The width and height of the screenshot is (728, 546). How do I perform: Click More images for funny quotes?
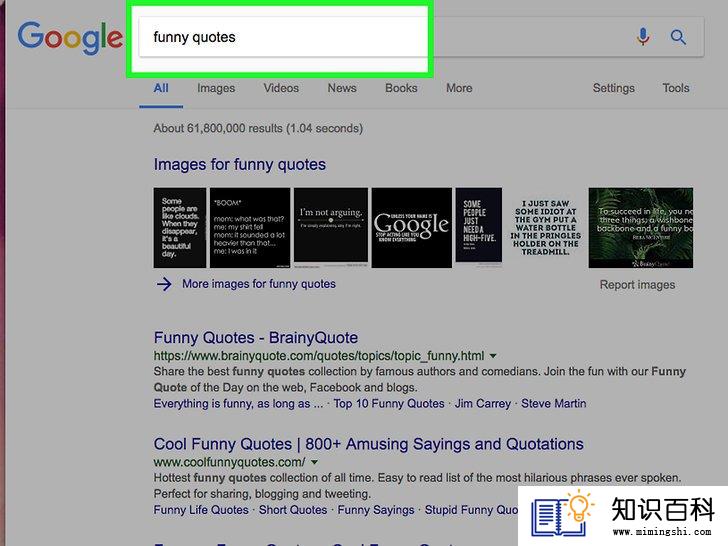coord(259,284)
